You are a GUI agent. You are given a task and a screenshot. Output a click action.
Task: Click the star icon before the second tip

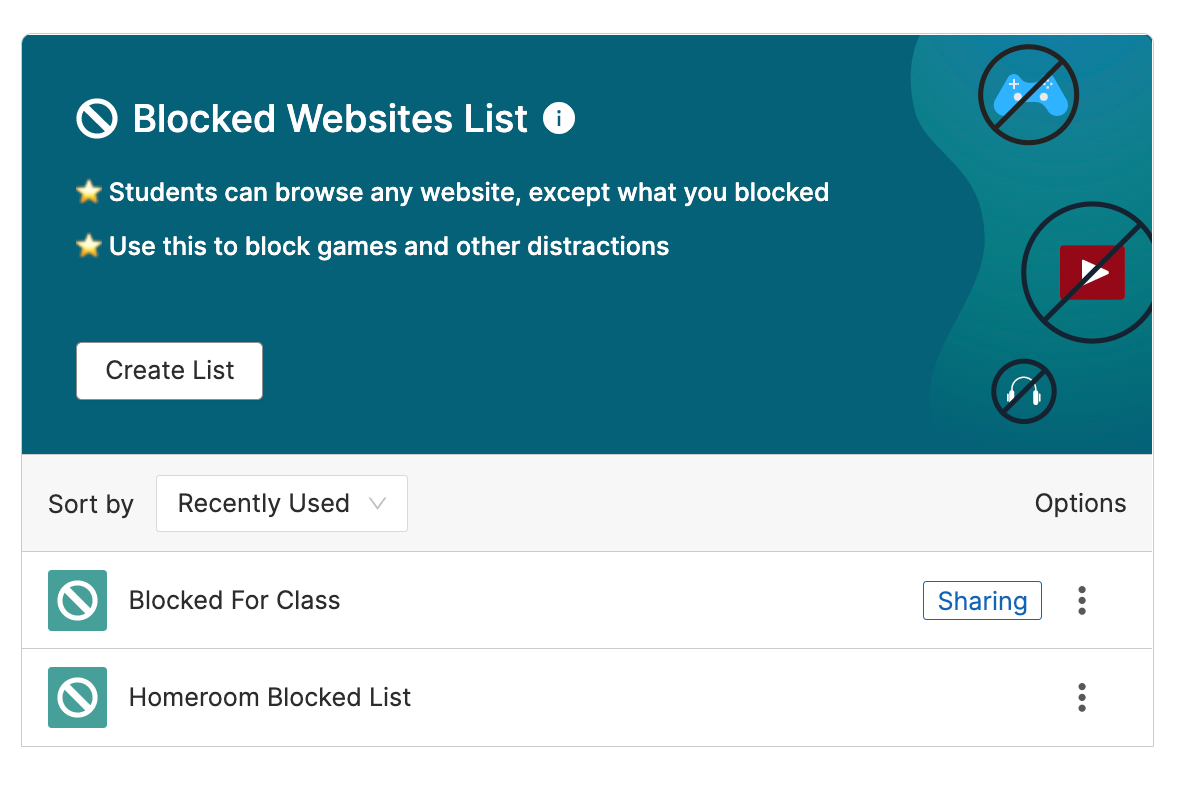[x=89, y=245]
